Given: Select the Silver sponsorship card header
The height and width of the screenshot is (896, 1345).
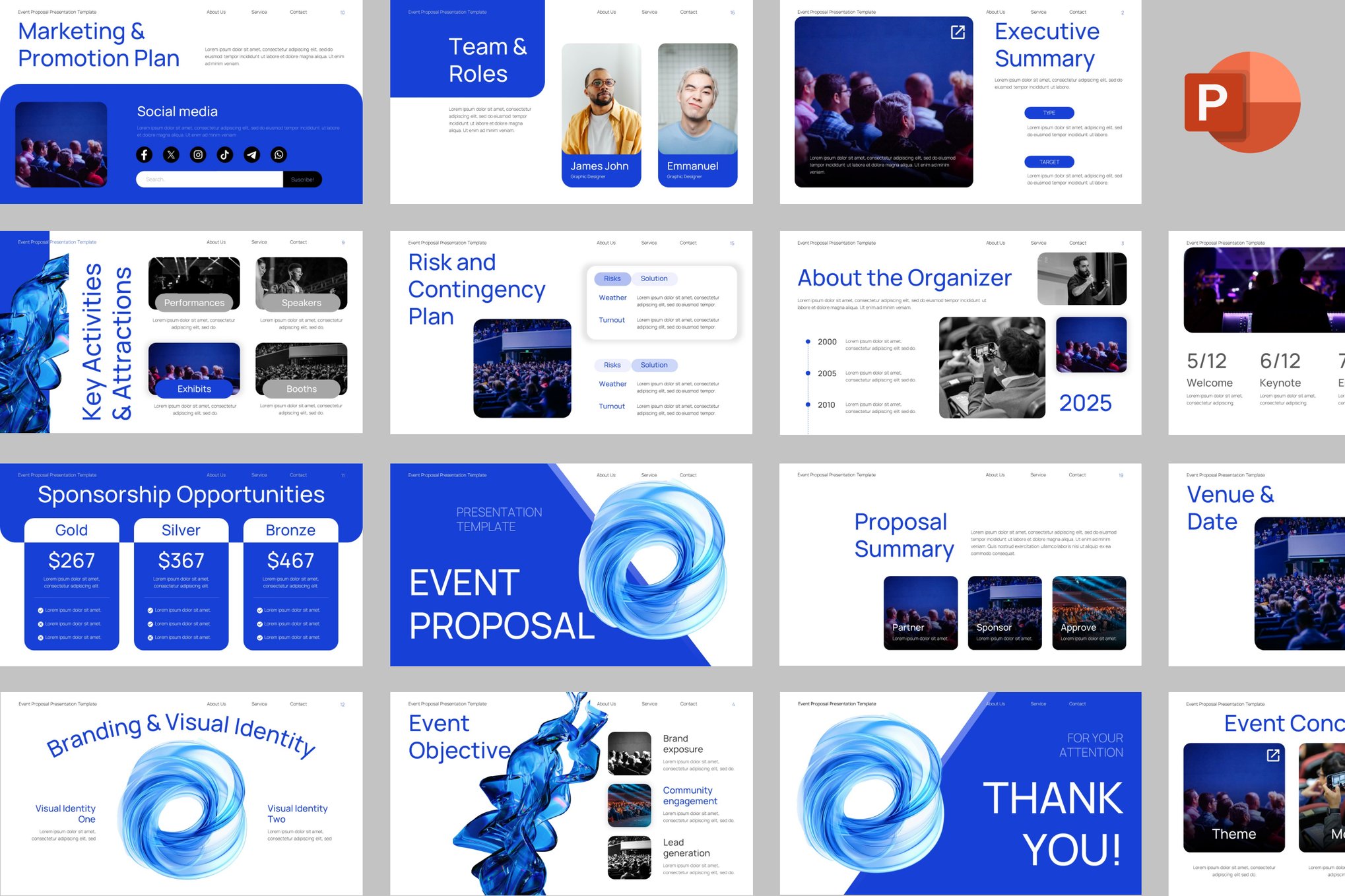Looking at the screenshot, I should pos(181,530).
